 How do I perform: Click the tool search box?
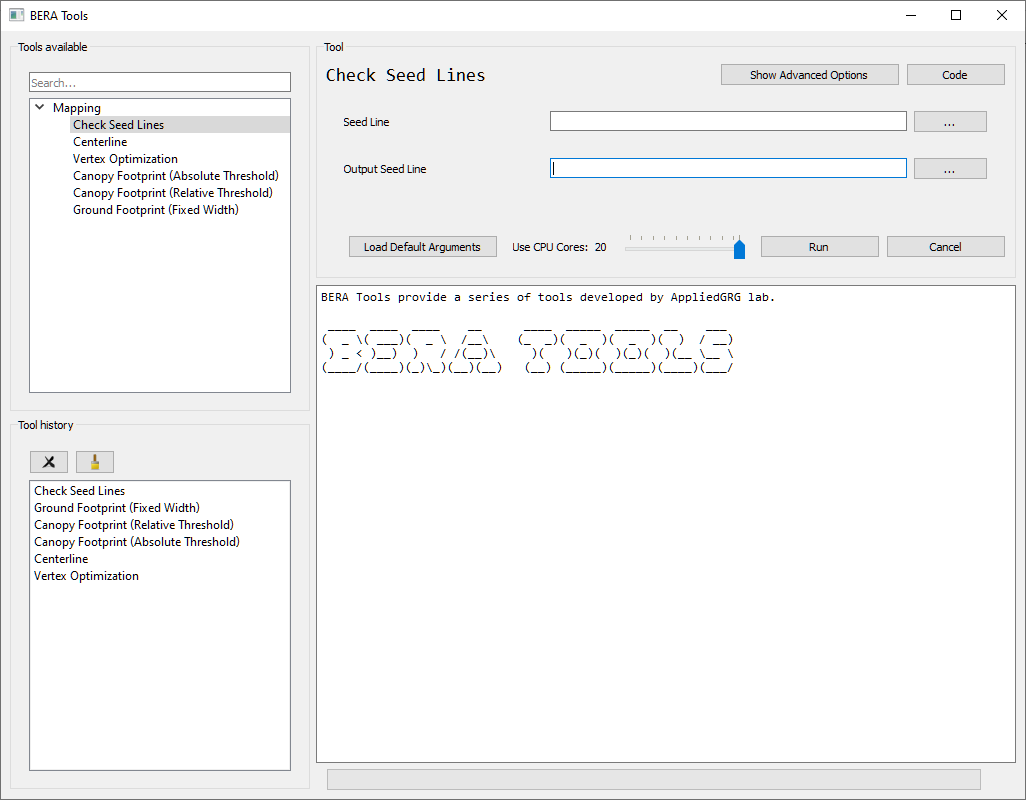coord(160,82)
